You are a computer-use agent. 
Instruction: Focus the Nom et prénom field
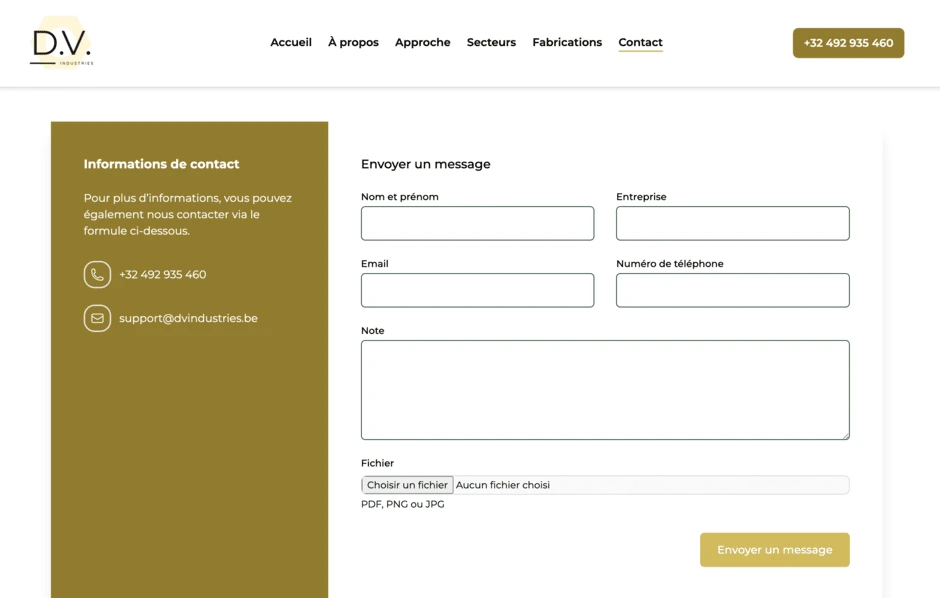pos(477,223)
